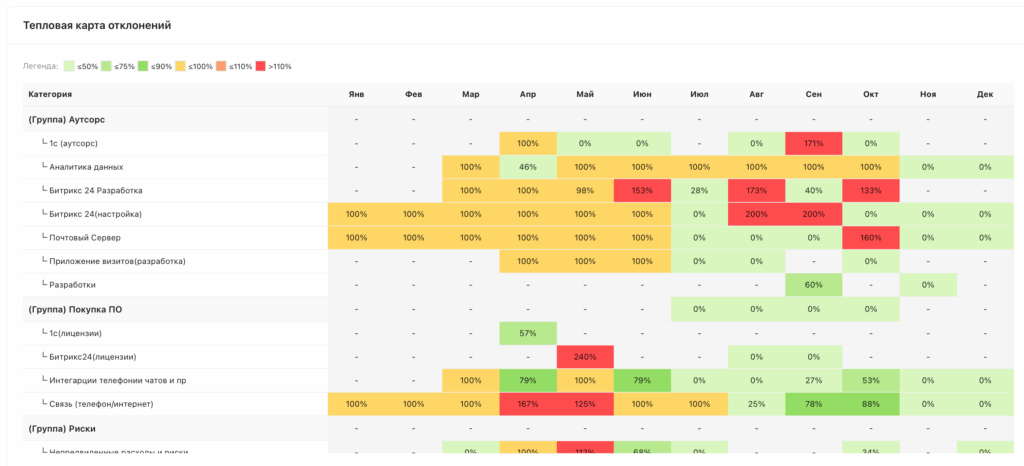Click the 240% cell for Битрикс24(лицензии)

(585, 357)
